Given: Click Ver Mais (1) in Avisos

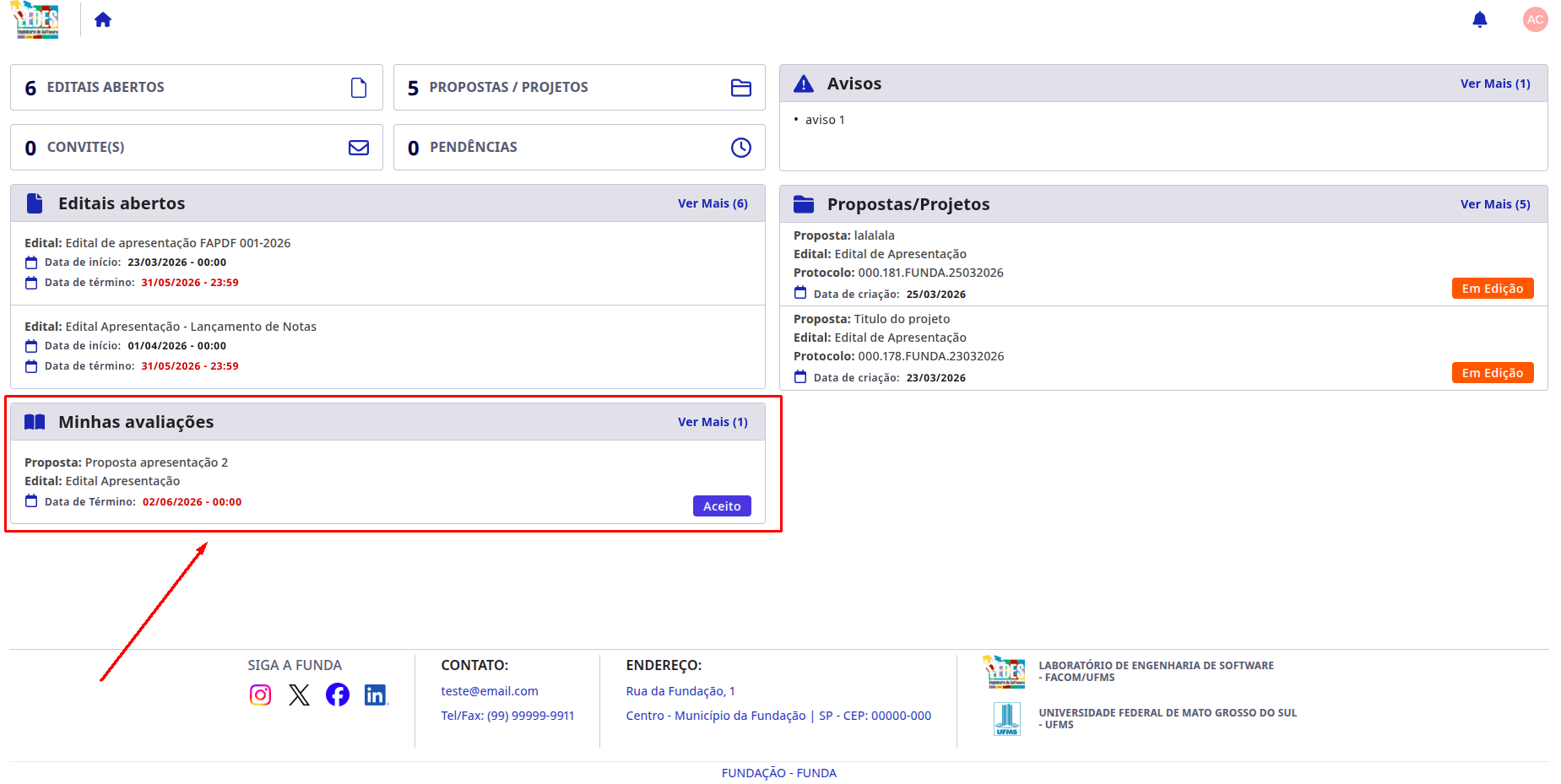Looking at the screenshot, I should pyautogui.click(x=1495, y=84).
